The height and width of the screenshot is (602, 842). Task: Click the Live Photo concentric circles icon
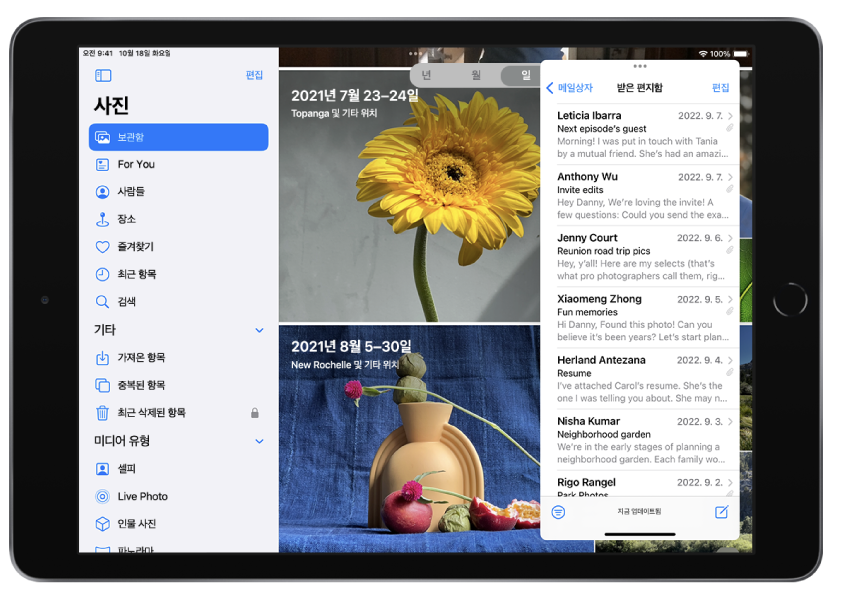tap(103, 496)
